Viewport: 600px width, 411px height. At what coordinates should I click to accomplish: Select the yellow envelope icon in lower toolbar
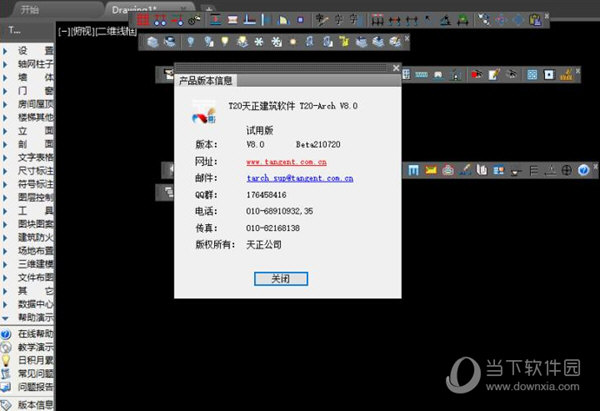431,170
